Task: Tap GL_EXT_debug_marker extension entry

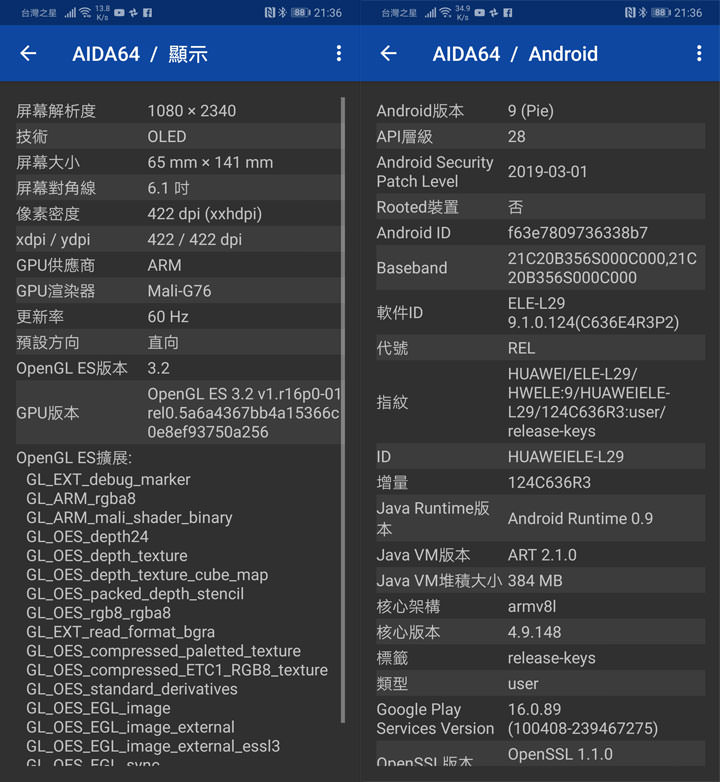Action: pyautogui.click(x=108, y=479)
